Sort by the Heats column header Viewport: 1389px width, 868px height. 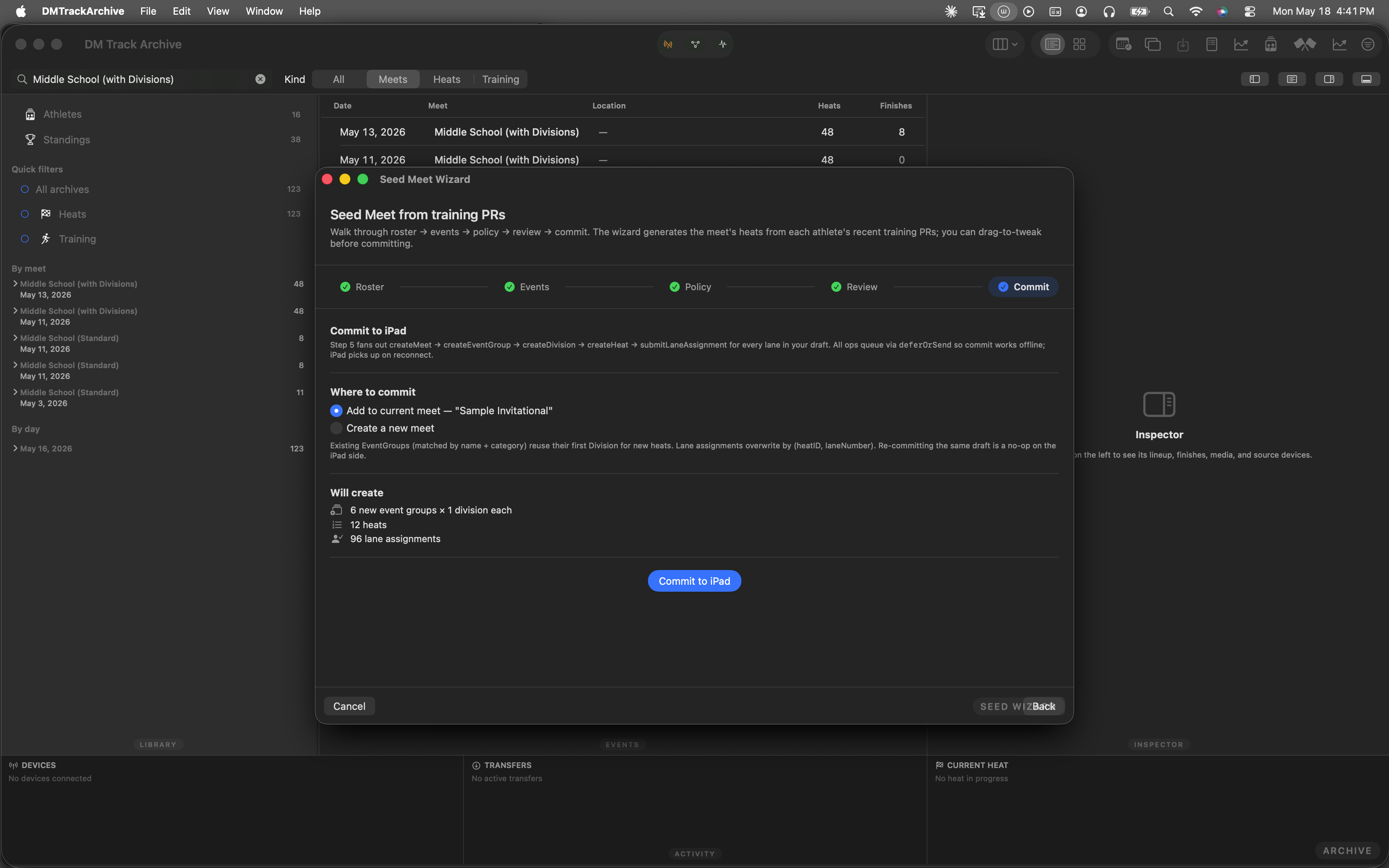829,106
